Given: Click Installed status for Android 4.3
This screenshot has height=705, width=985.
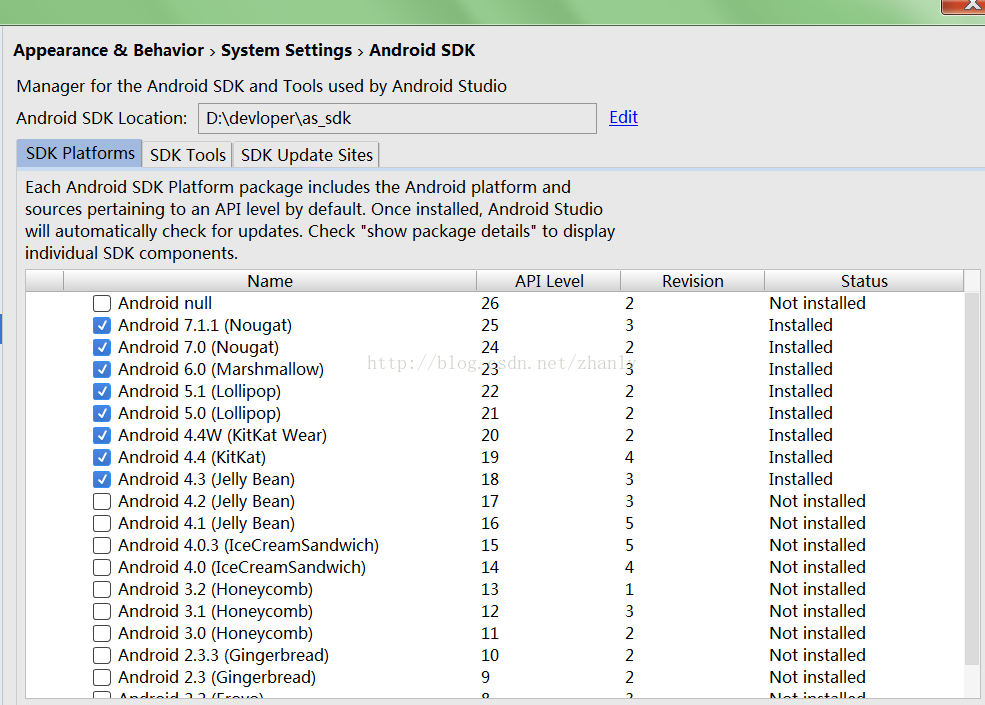Looking at the screenshot, I should click(x=801, y=479).
